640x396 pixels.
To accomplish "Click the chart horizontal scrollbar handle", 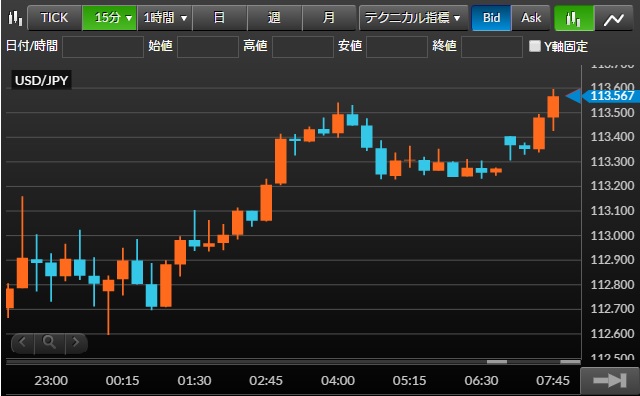I will pyautogui.click(x=496, y=362).
